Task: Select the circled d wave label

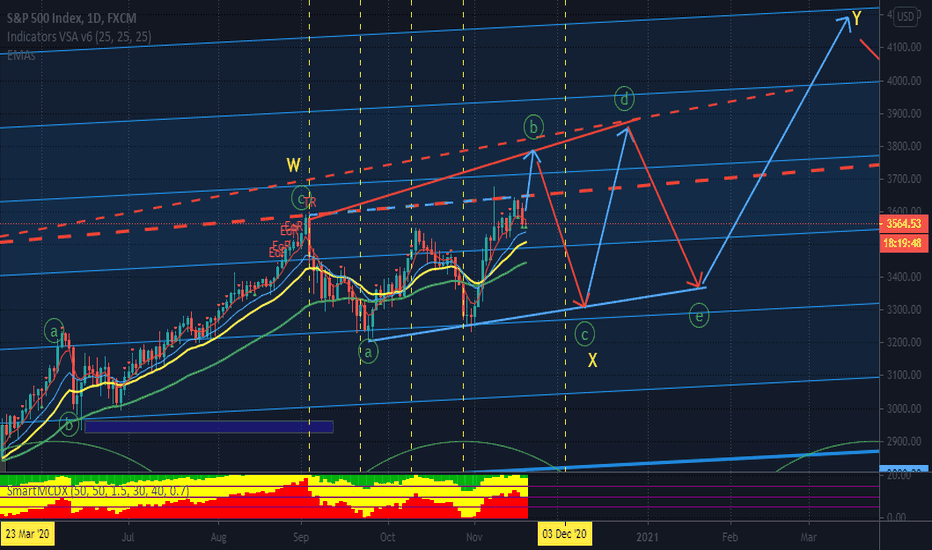Action: click(624, 99)
